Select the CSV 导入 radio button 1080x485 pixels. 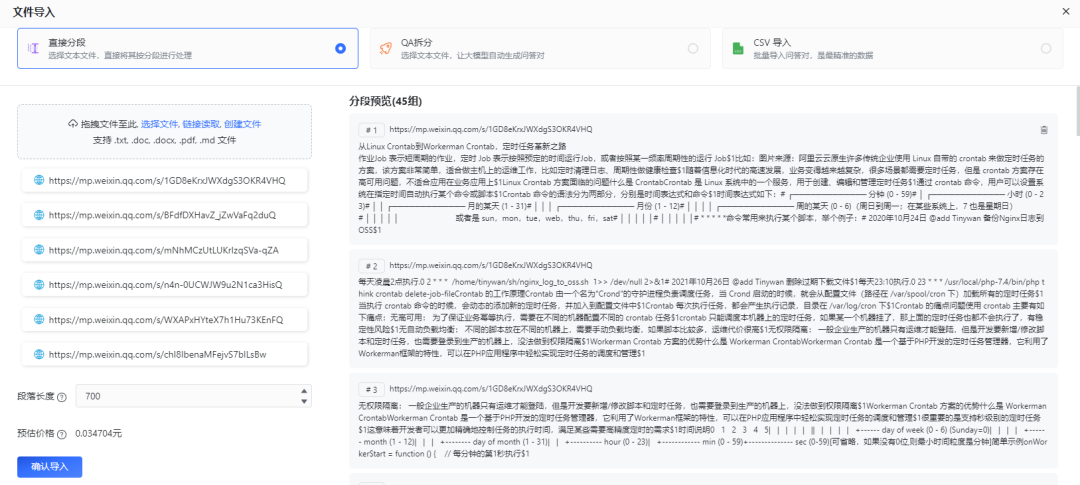click(x=1046, y=48)
